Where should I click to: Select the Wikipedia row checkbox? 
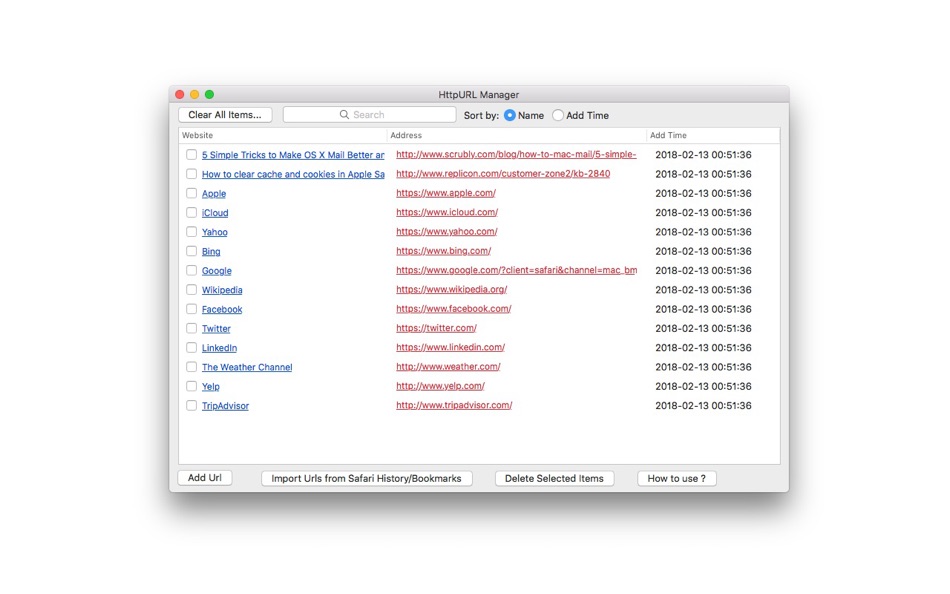point(191,290)
